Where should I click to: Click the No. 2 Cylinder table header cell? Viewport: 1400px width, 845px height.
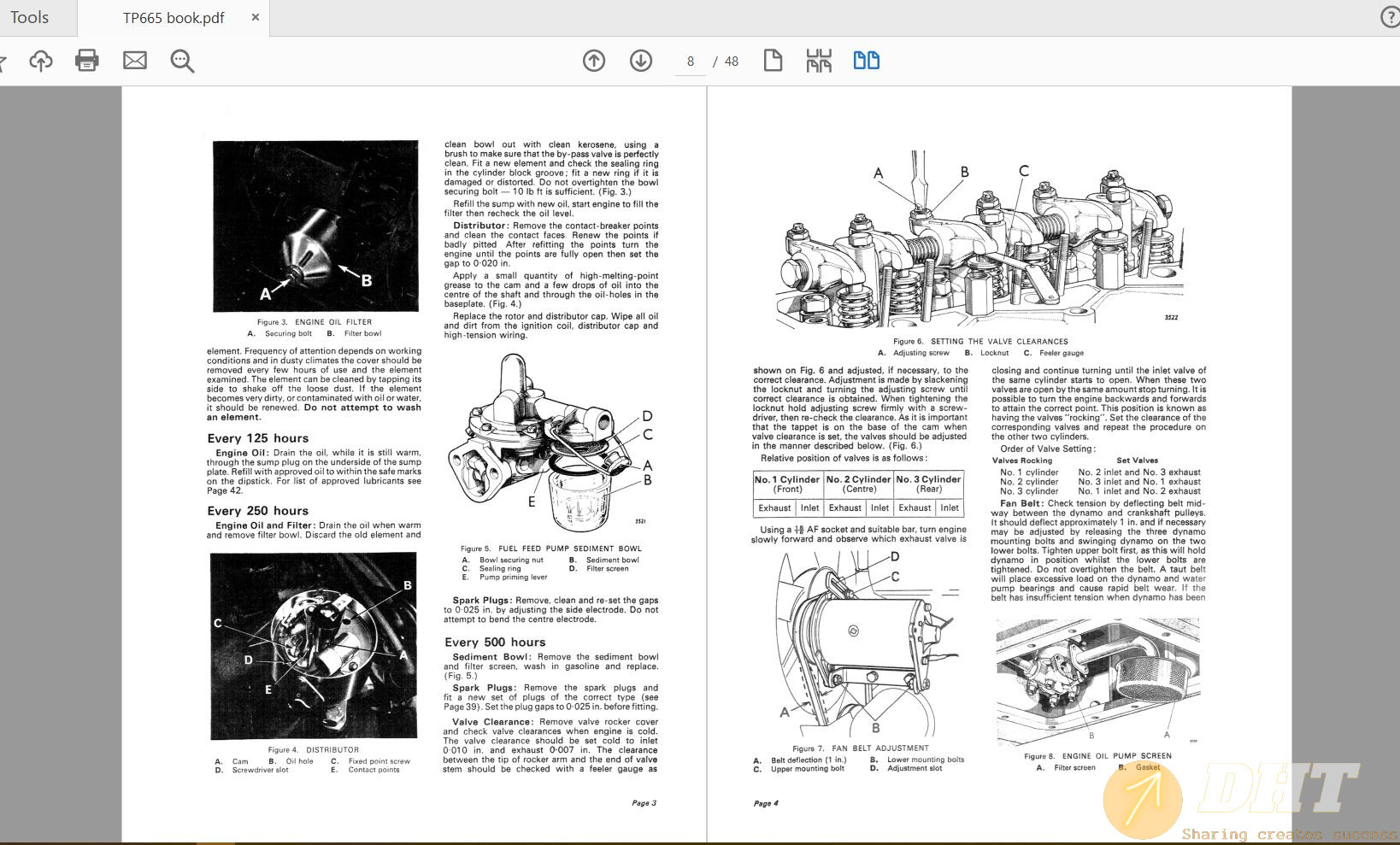point(858,484)
